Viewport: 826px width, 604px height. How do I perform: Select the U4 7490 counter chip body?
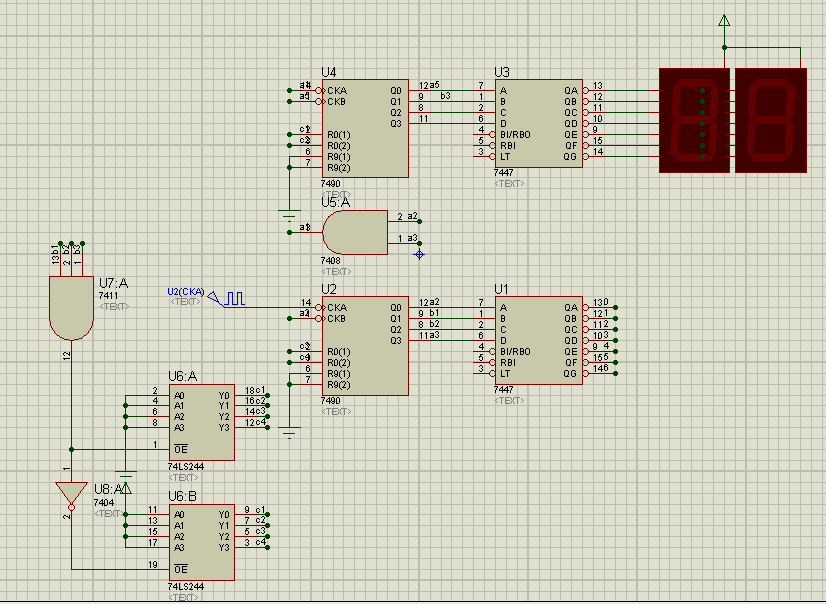pos(365,128)
